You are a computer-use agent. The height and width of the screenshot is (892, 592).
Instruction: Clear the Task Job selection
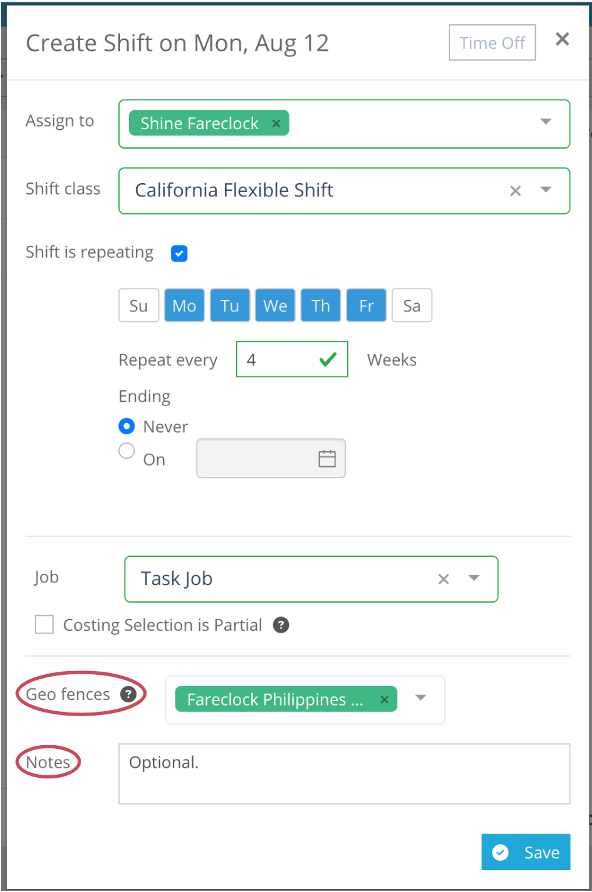(444, 579)
